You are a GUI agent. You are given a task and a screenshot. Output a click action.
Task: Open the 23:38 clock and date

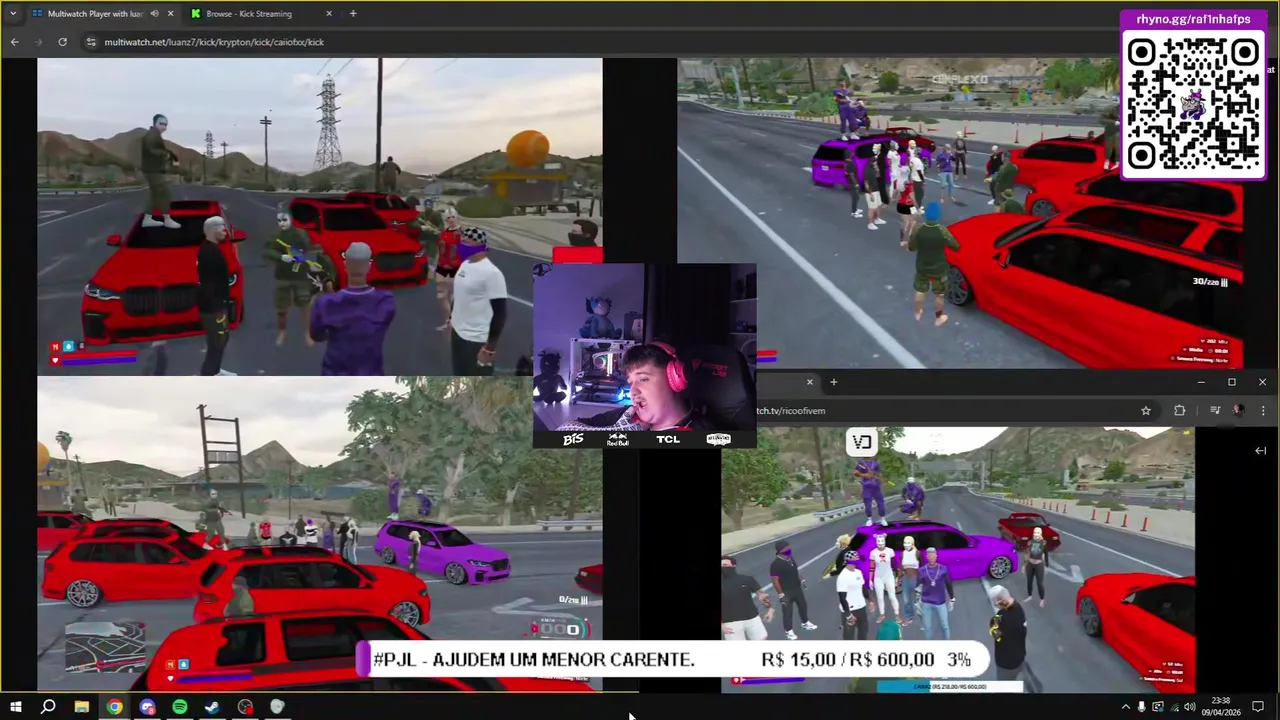pos(1220,707)
